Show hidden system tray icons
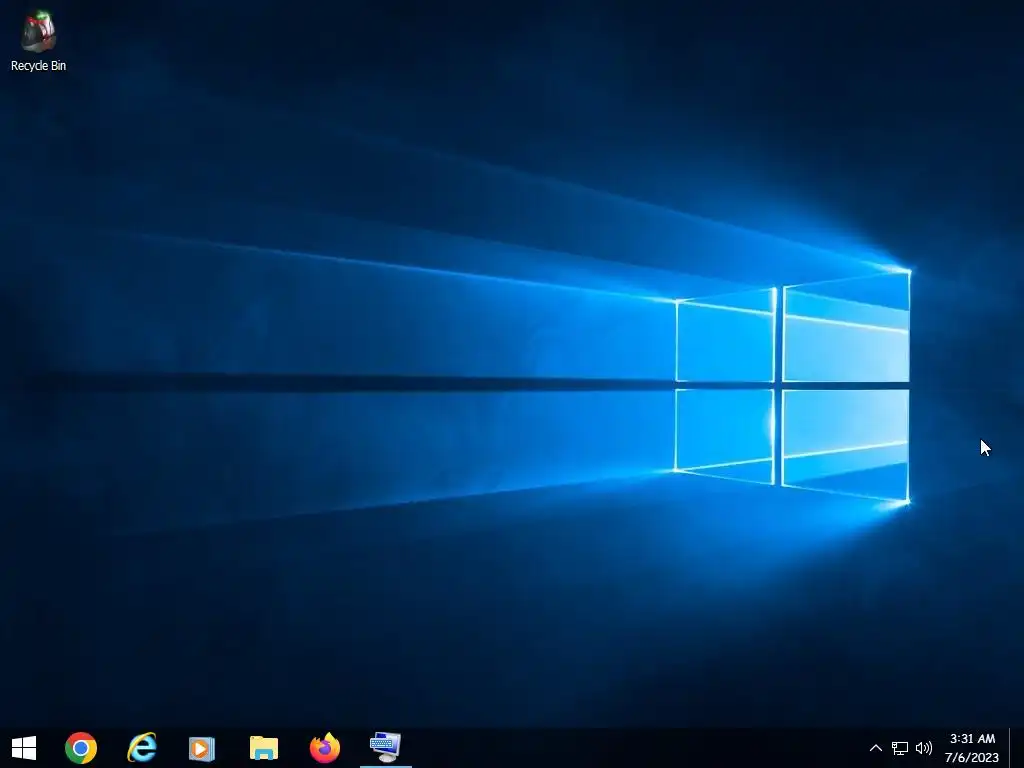This screenshot has height=768, width=1024. [x=876, y=748]
